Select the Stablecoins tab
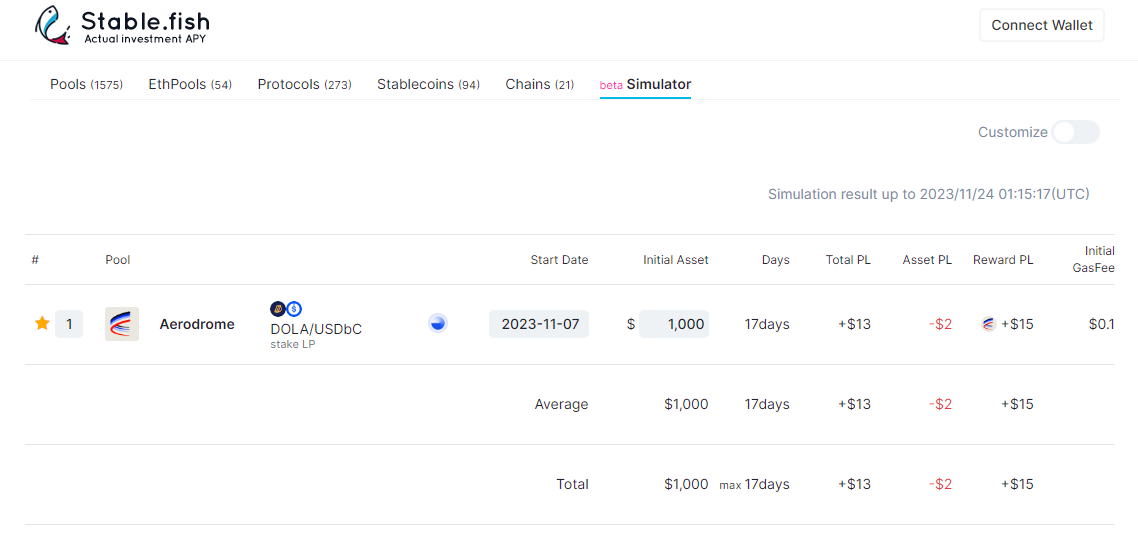 coord(428,85)
